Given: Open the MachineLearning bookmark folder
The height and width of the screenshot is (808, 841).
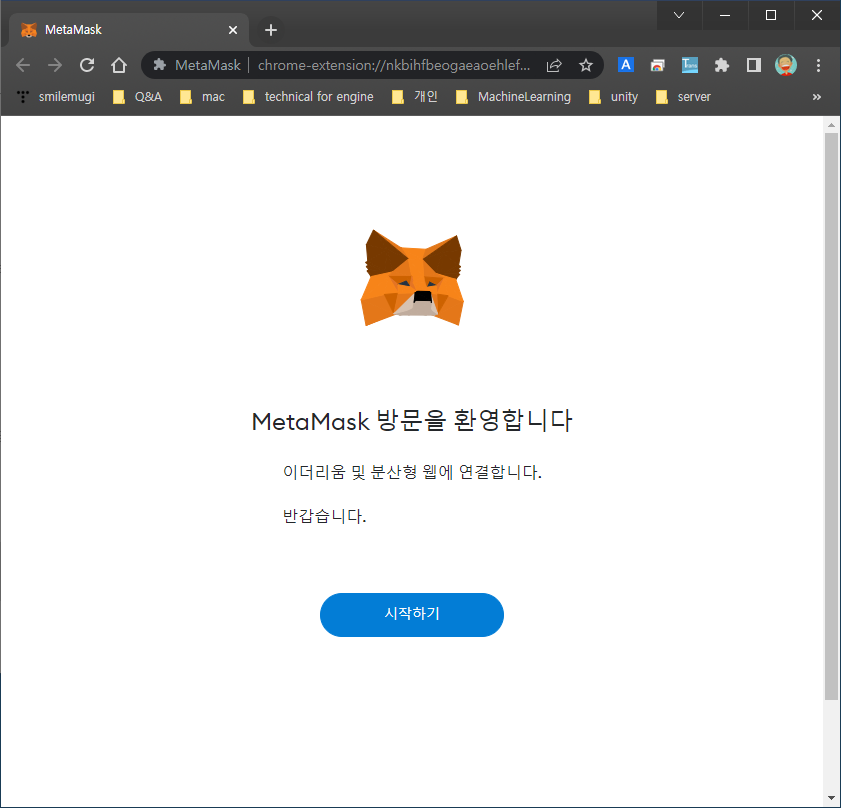Looking at the screenshot, I should (x=513, y=97).
